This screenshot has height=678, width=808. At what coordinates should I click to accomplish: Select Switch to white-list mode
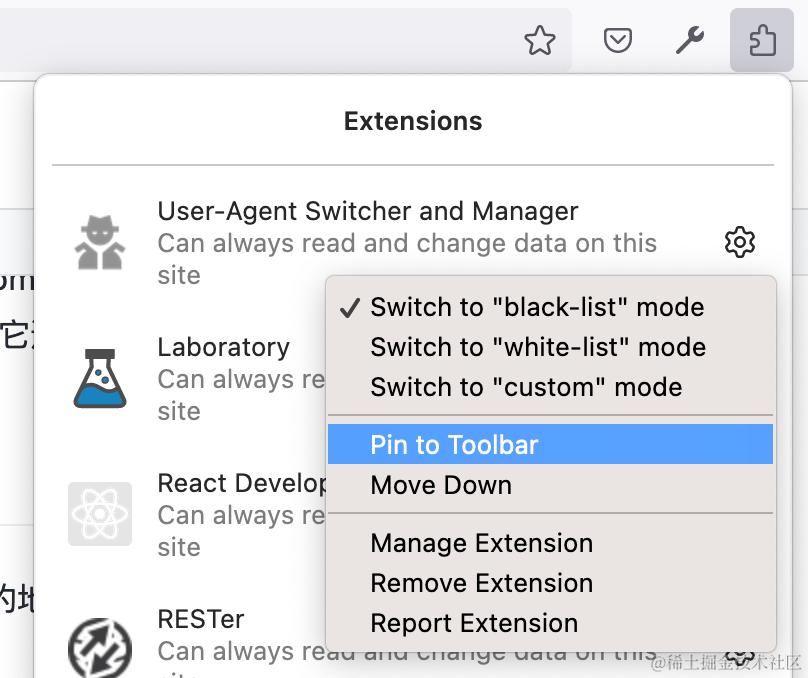click(538, 347)
